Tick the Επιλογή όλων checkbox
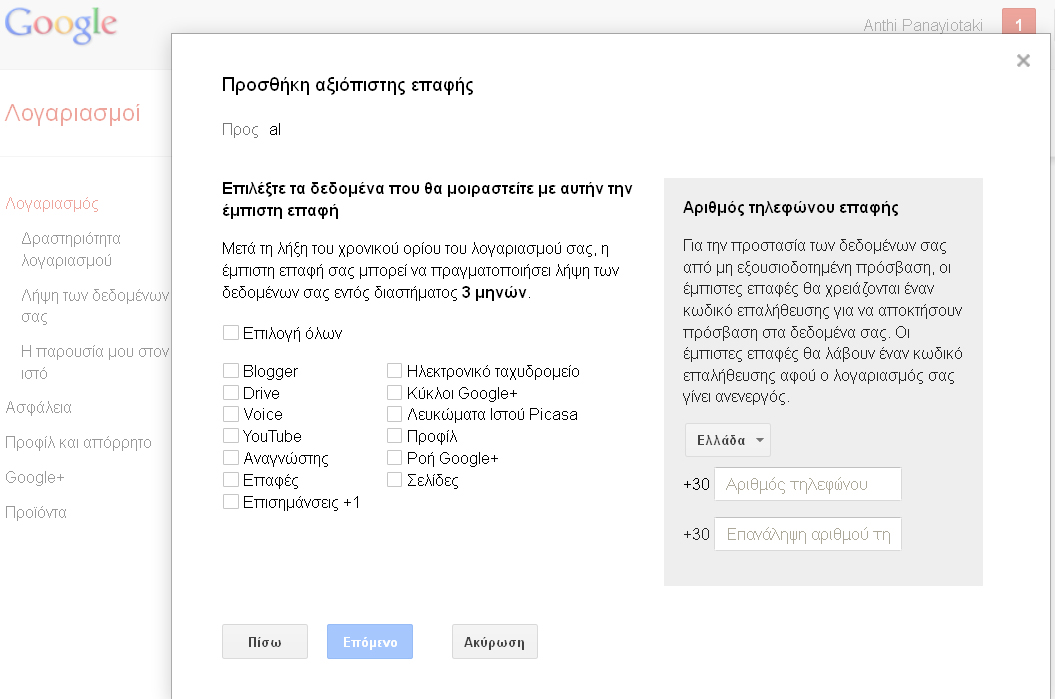The height and width of the screenshot is (699, 1055). (x=231, y=333)
